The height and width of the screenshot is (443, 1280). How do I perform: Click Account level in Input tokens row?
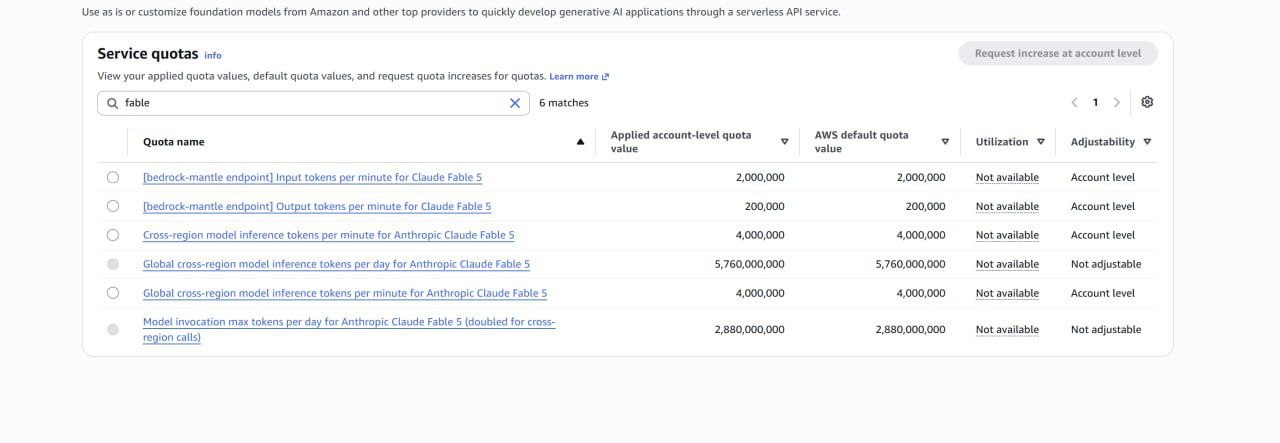pyautogui.click(x=1103, y=177)
